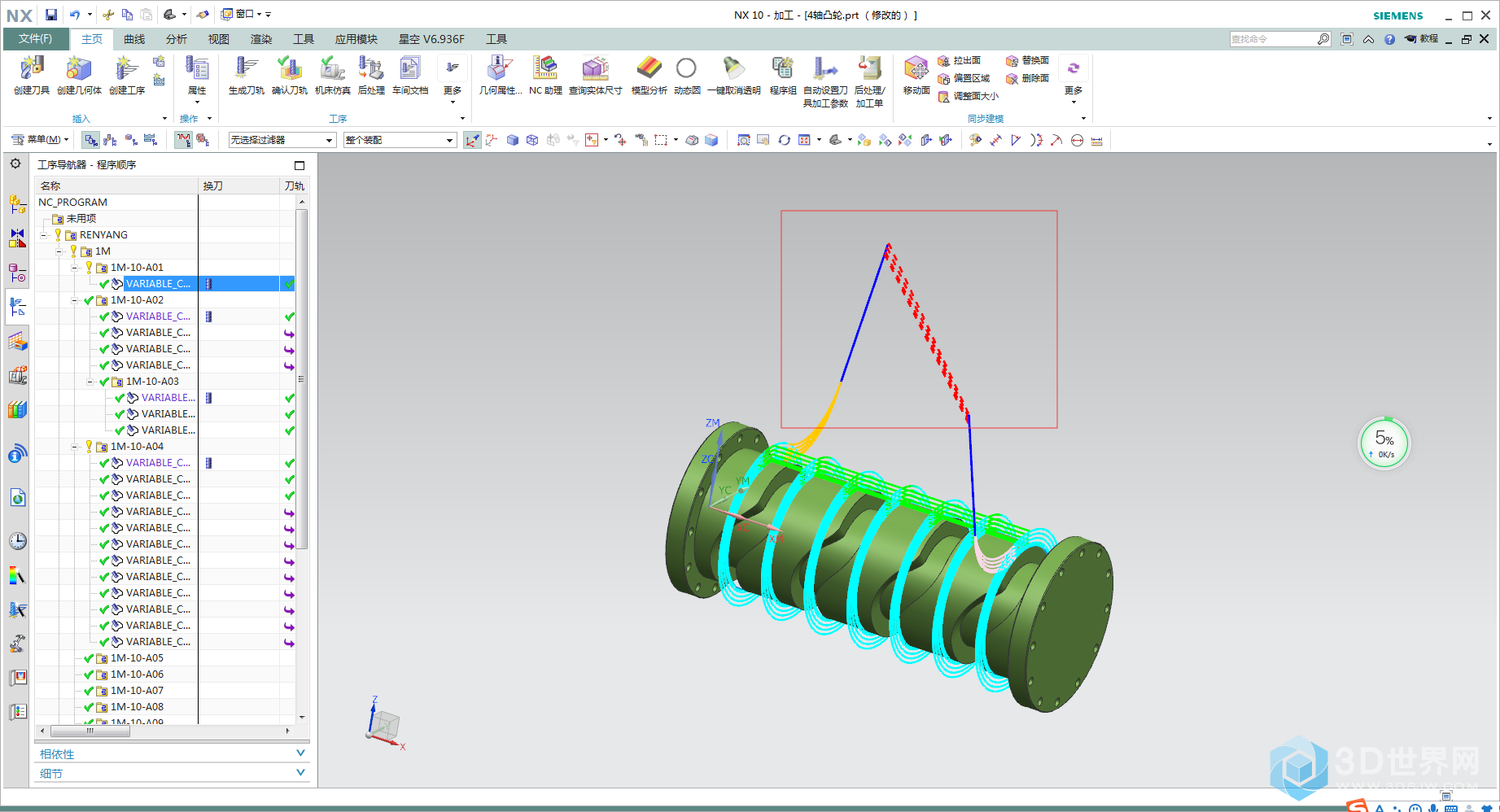Click Pull Face (拉出面) in Synchronous Modeling
1500x812 pixels.
(960, 61)
